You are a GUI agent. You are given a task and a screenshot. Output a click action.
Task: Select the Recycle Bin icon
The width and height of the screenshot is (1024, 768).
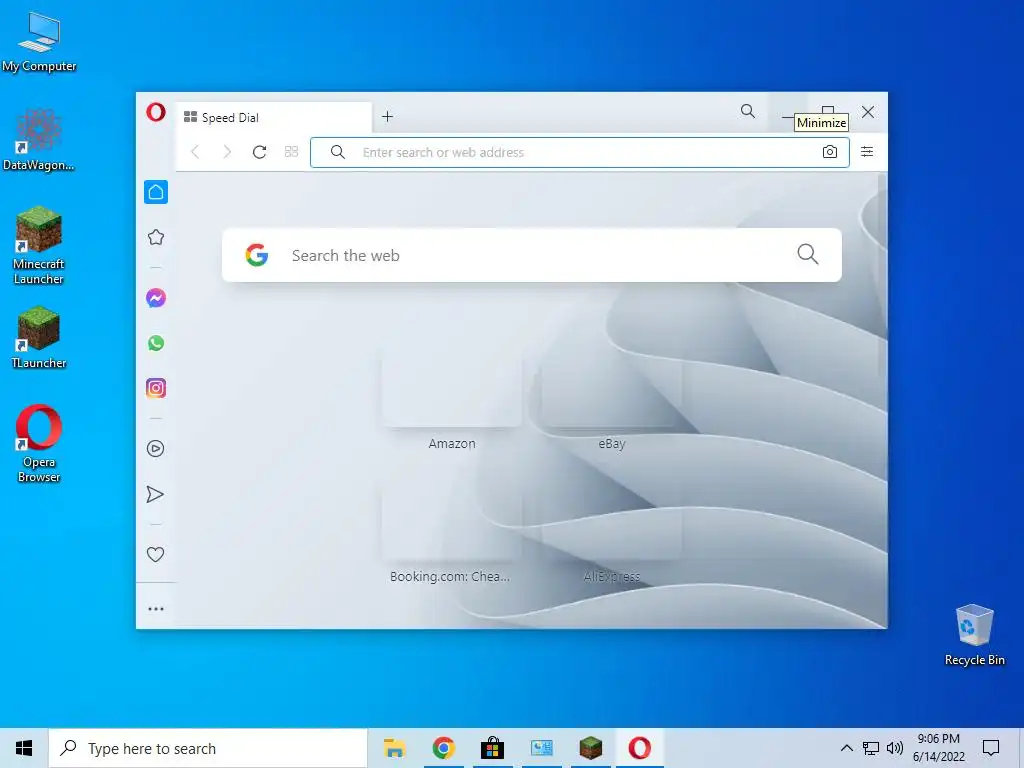(x=974, y=635)
